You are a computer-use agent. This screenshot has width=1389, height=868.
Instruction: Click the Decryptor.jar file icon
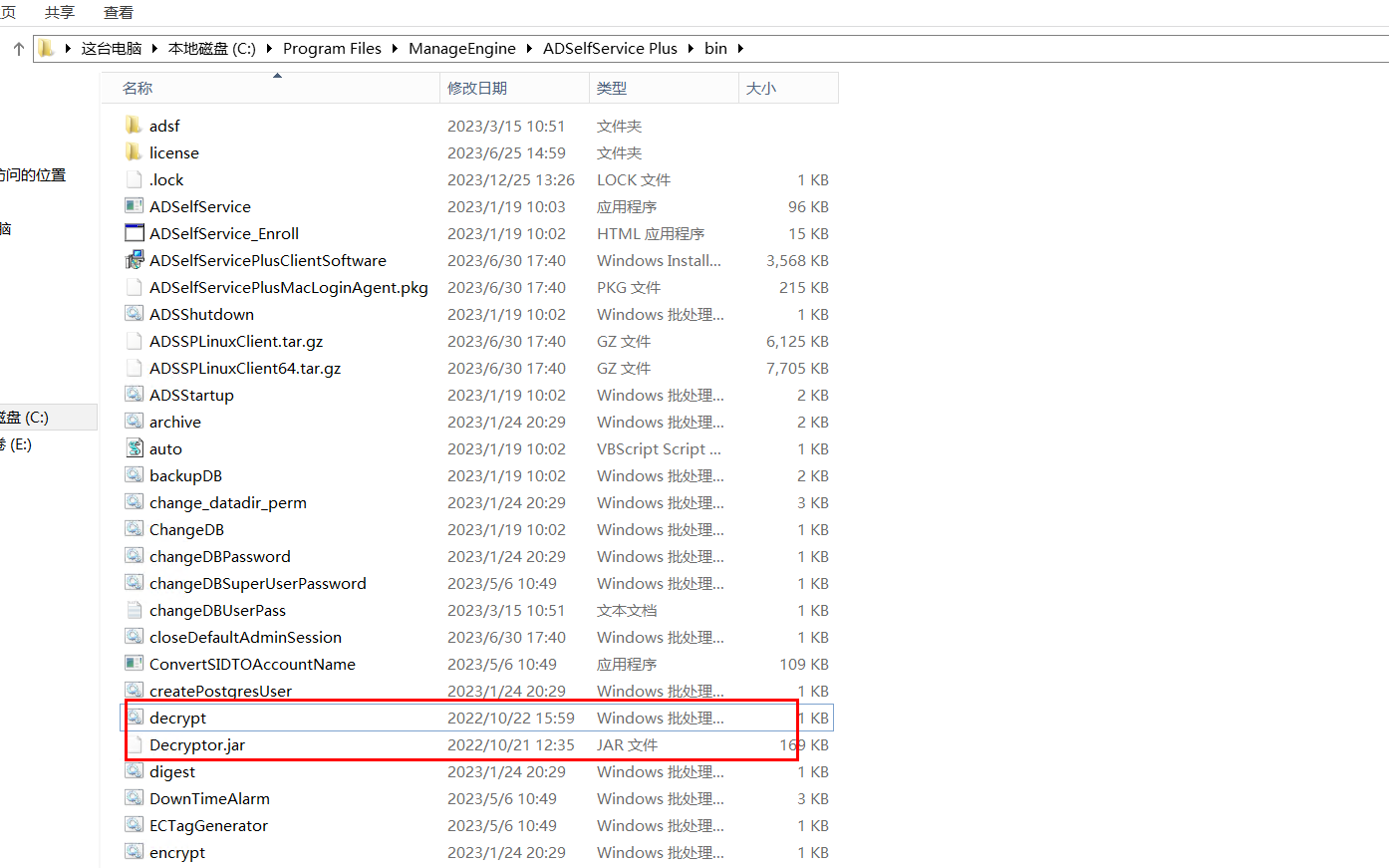(x=134, y=744)
